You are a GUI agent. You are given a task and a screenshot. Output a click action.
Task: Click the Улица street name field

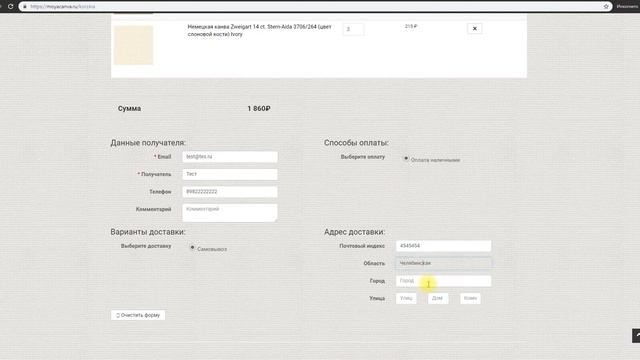click(406, 298)
